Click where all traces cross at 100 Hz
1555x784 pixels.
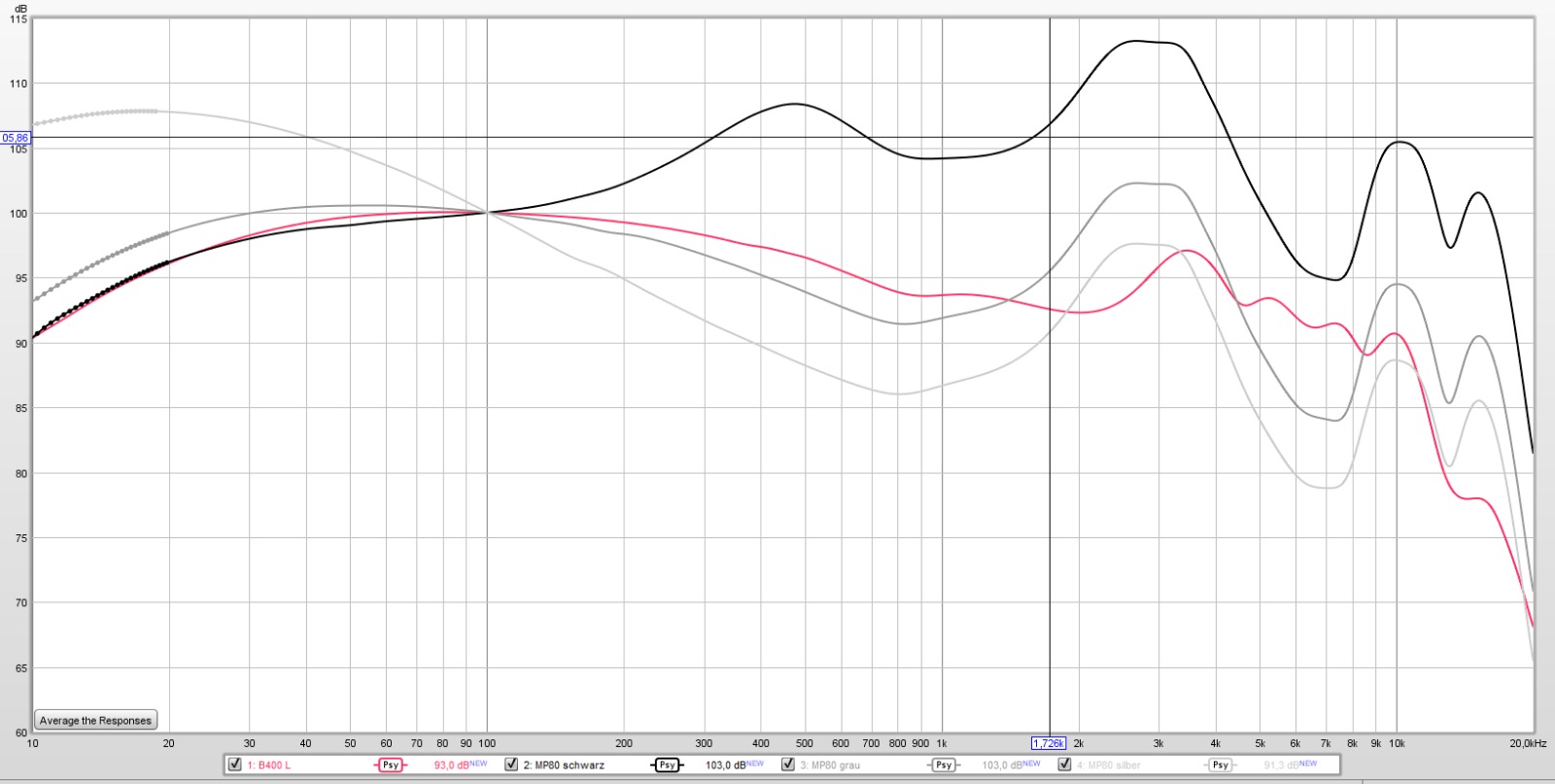pos(487,213)
